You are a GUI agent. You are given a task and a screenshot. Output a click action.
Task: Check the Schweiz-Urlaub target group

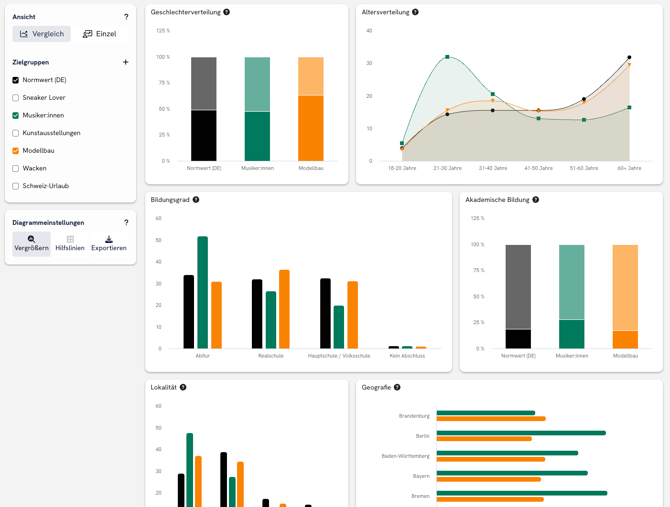[16, 186]
